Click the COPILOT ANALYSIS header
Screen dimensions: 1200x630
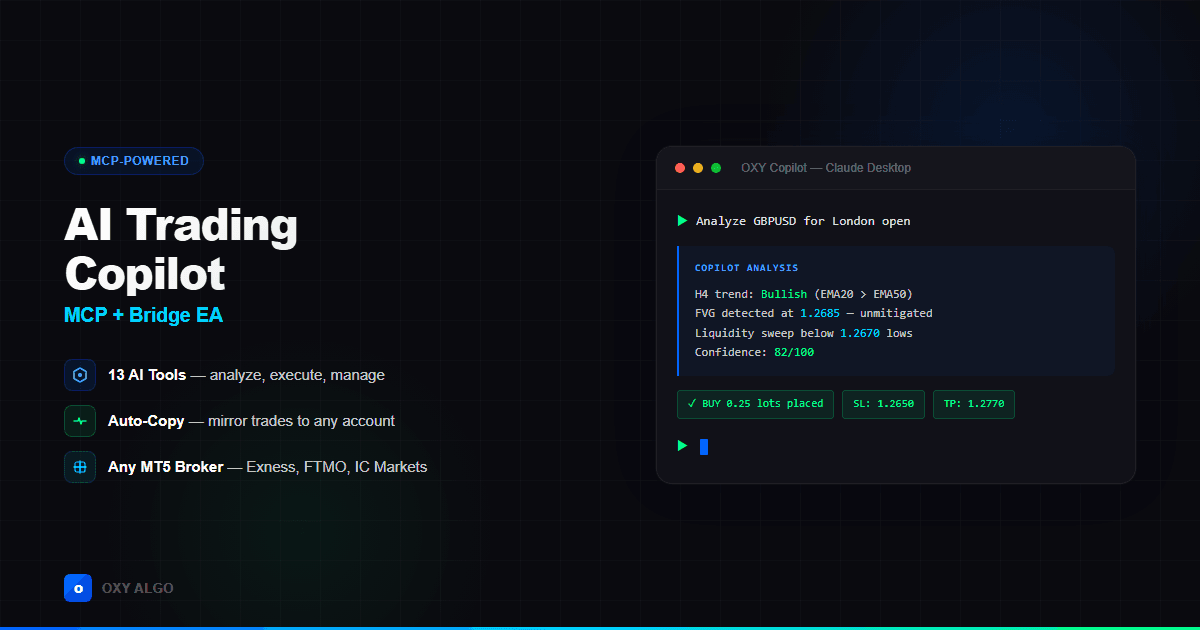pyautogui.click(x=746, y=267)
